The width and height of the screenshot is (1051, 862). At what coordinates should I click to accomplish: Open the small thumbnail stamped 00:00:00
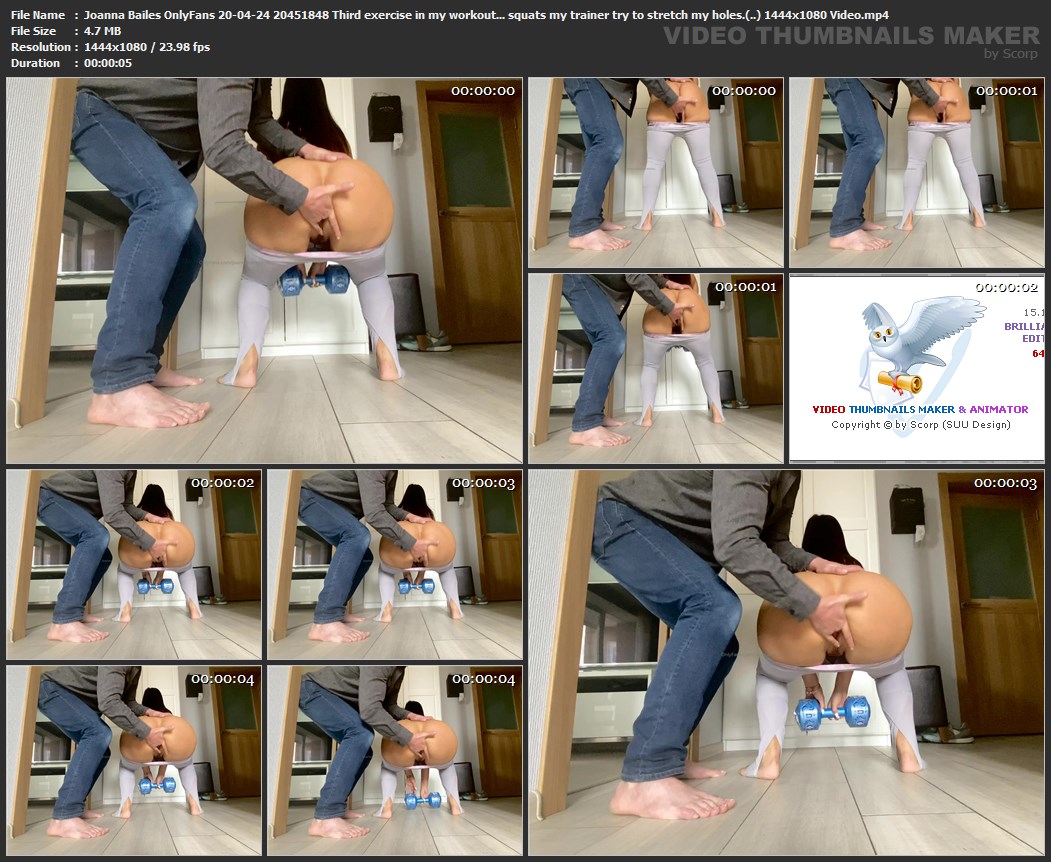(655, 172)
